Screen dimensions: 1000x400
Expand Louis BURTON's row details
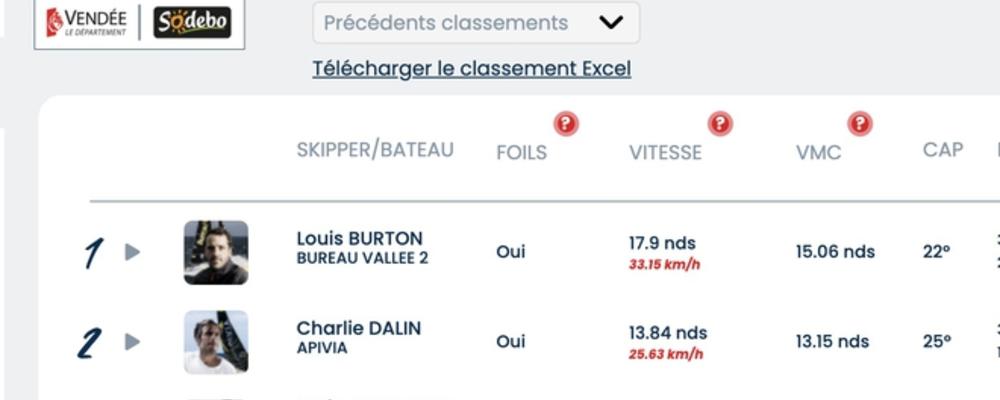click(x=132, y=252)
